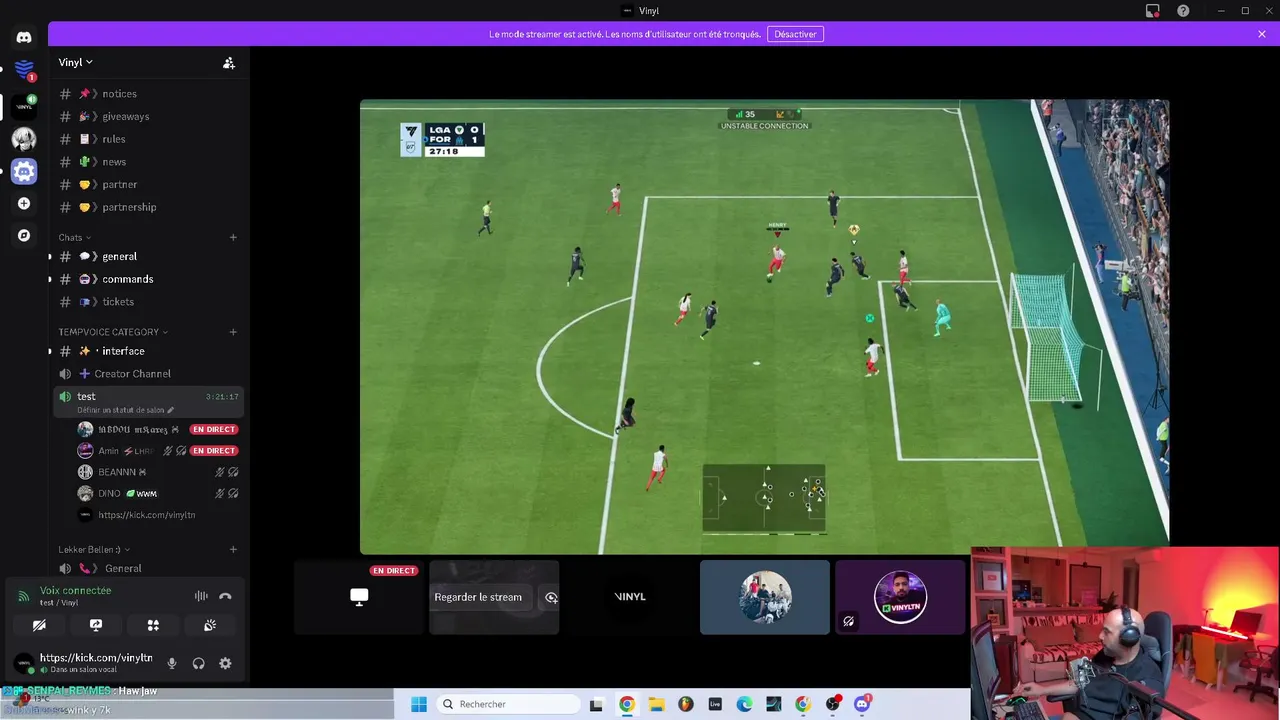Viewport: 1280px width, 720px height.
Task: Open the giveaways channel
Action: coord(148,117)
